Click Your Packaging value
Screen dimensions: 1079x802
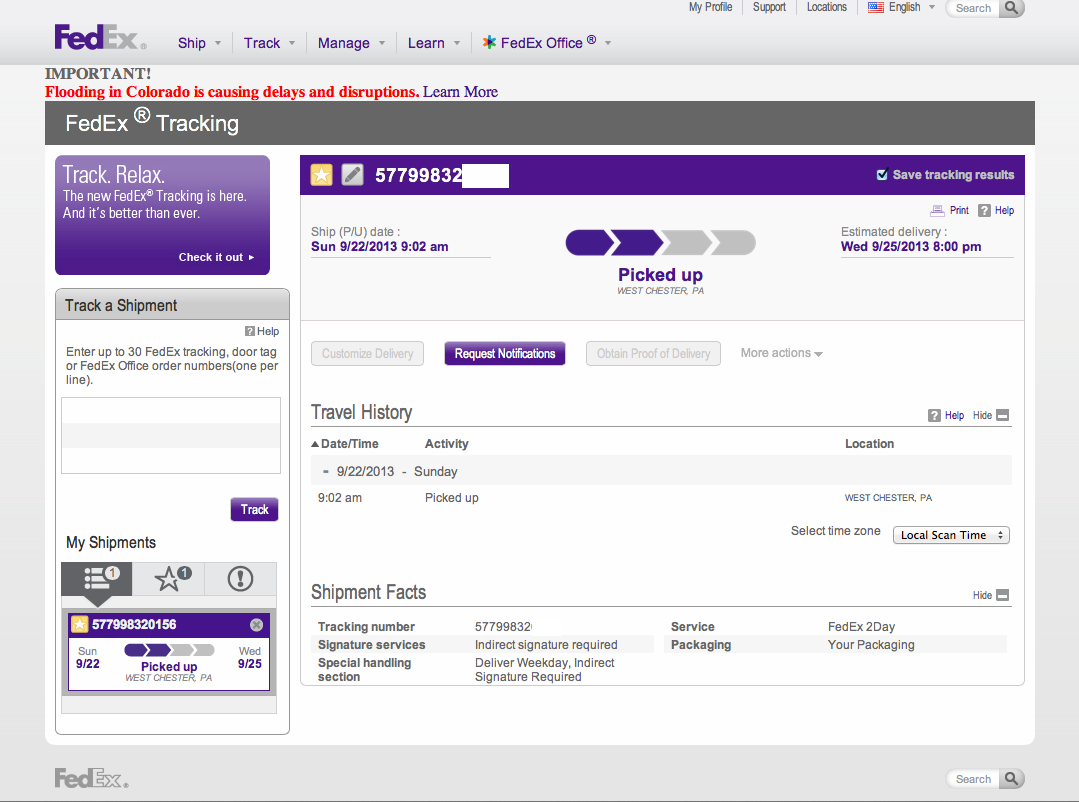pyautogui.click(x=870, y=644)
